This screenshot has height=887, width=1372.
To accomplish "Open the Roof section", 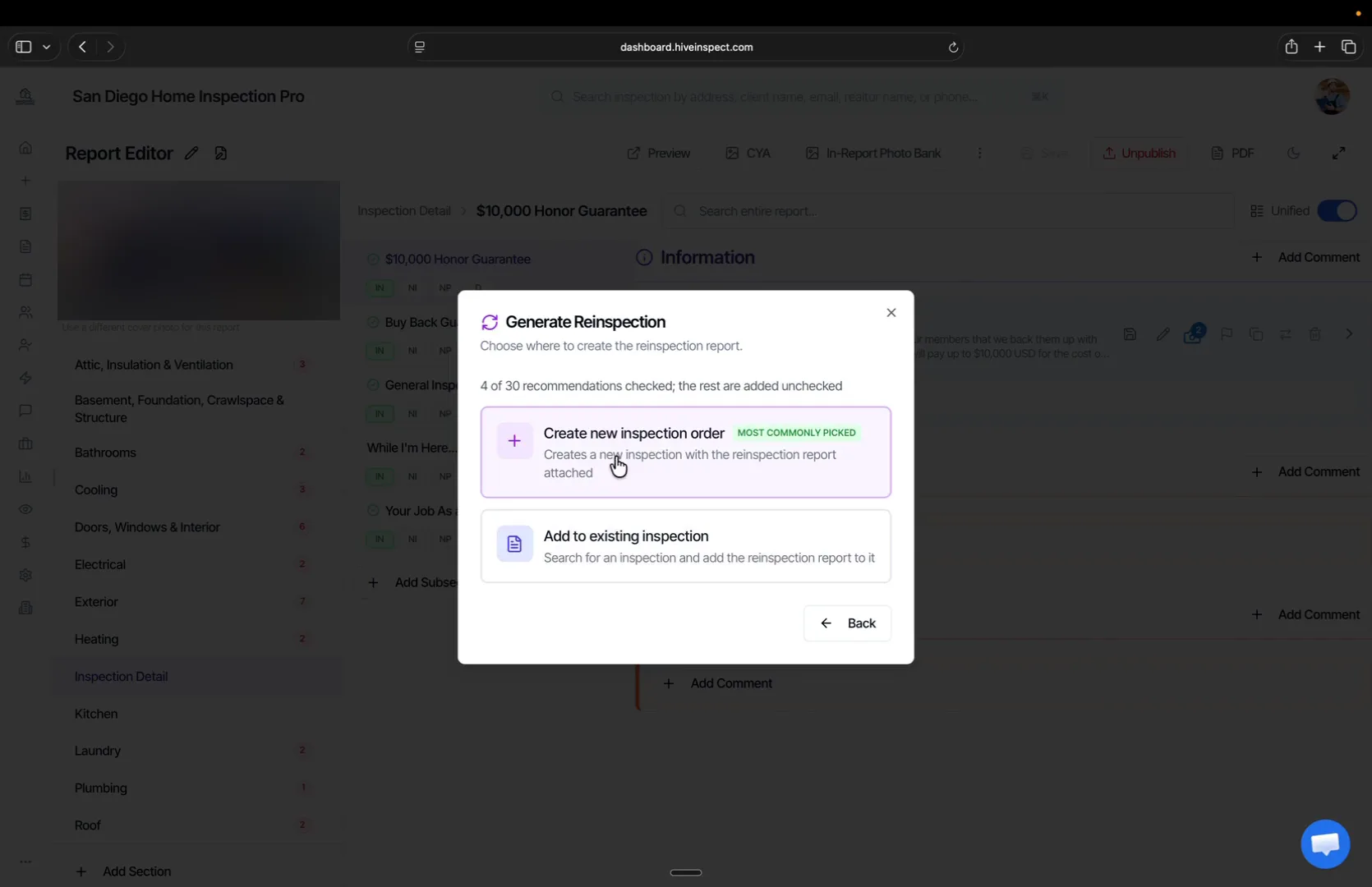I will (88, 825).
